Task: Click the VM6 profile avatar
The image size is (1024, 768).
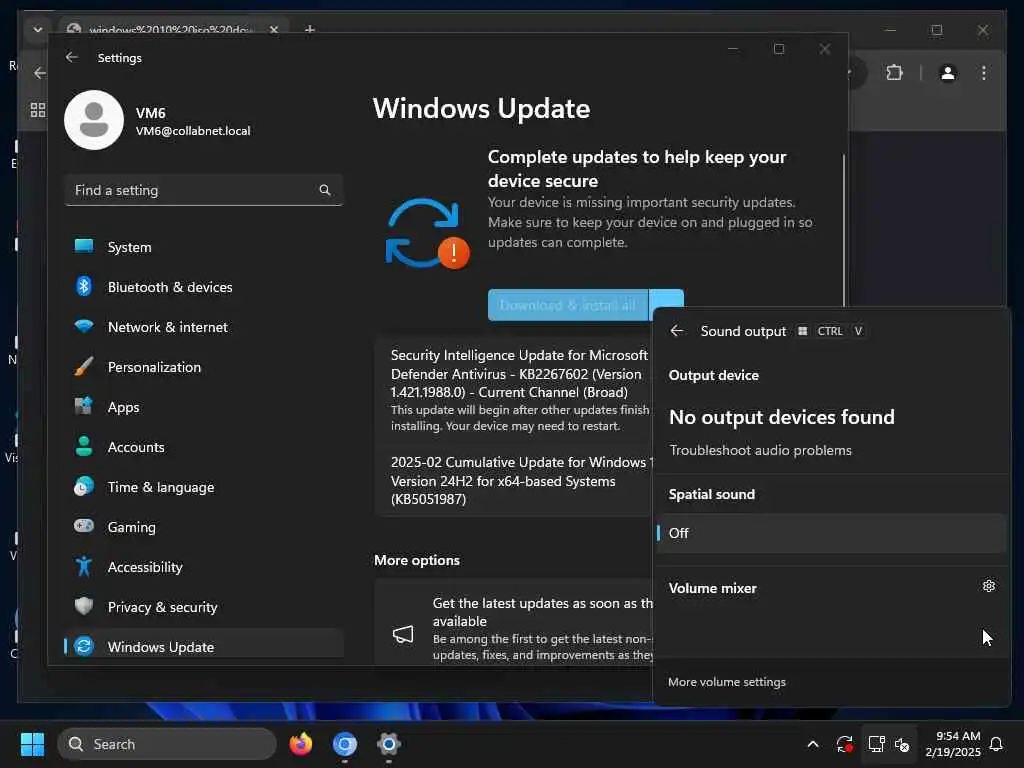Action: [94, 120]
